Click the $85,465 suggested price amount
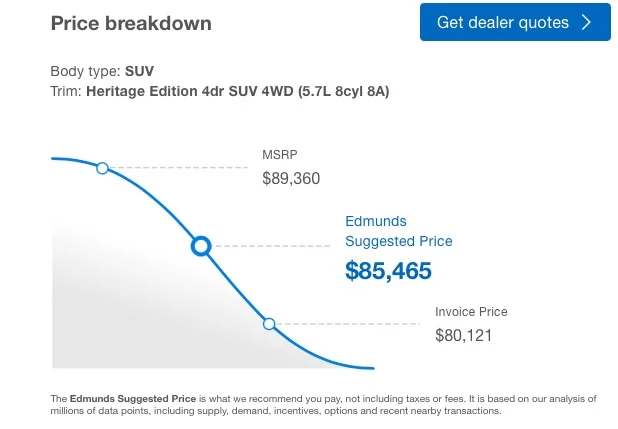The image size is (618, 429). [x=388, y=270]
